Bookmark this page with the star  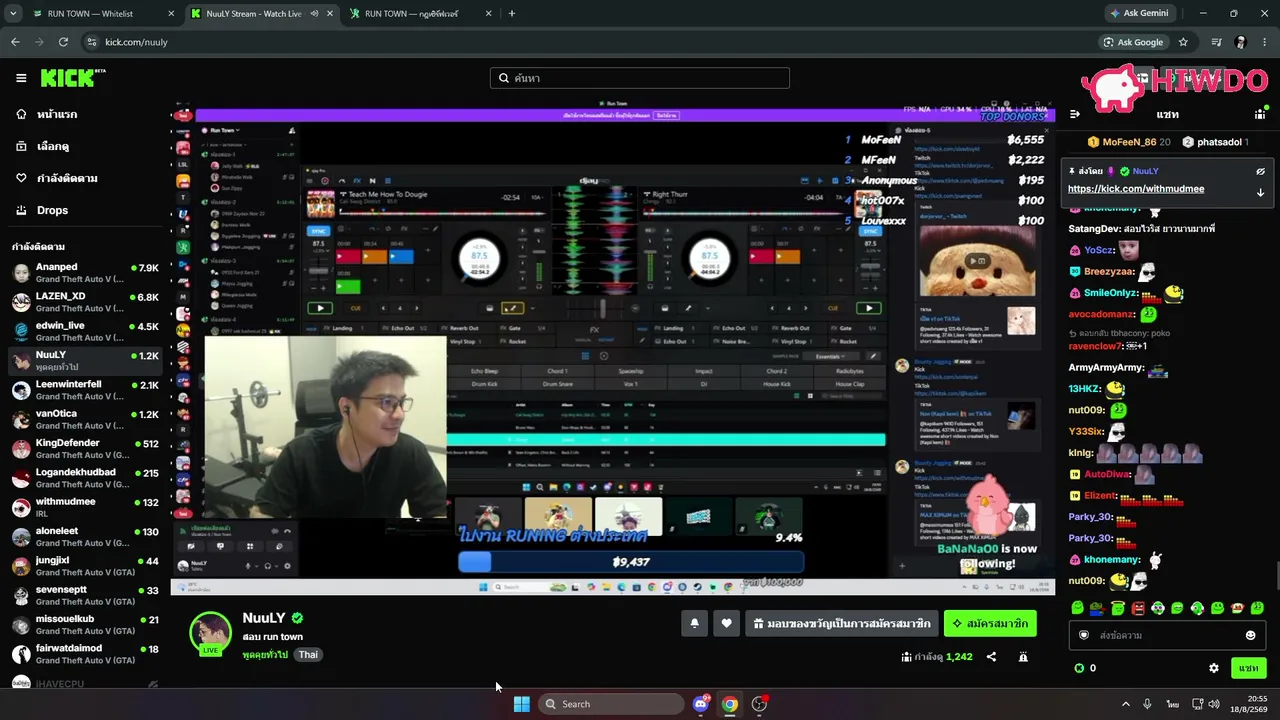tap(1183, 42)
